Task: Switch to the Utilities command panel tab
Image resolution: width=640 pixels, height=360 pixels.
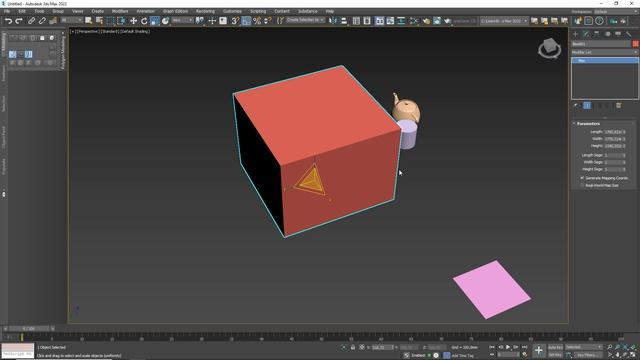Action: (629, 34)
